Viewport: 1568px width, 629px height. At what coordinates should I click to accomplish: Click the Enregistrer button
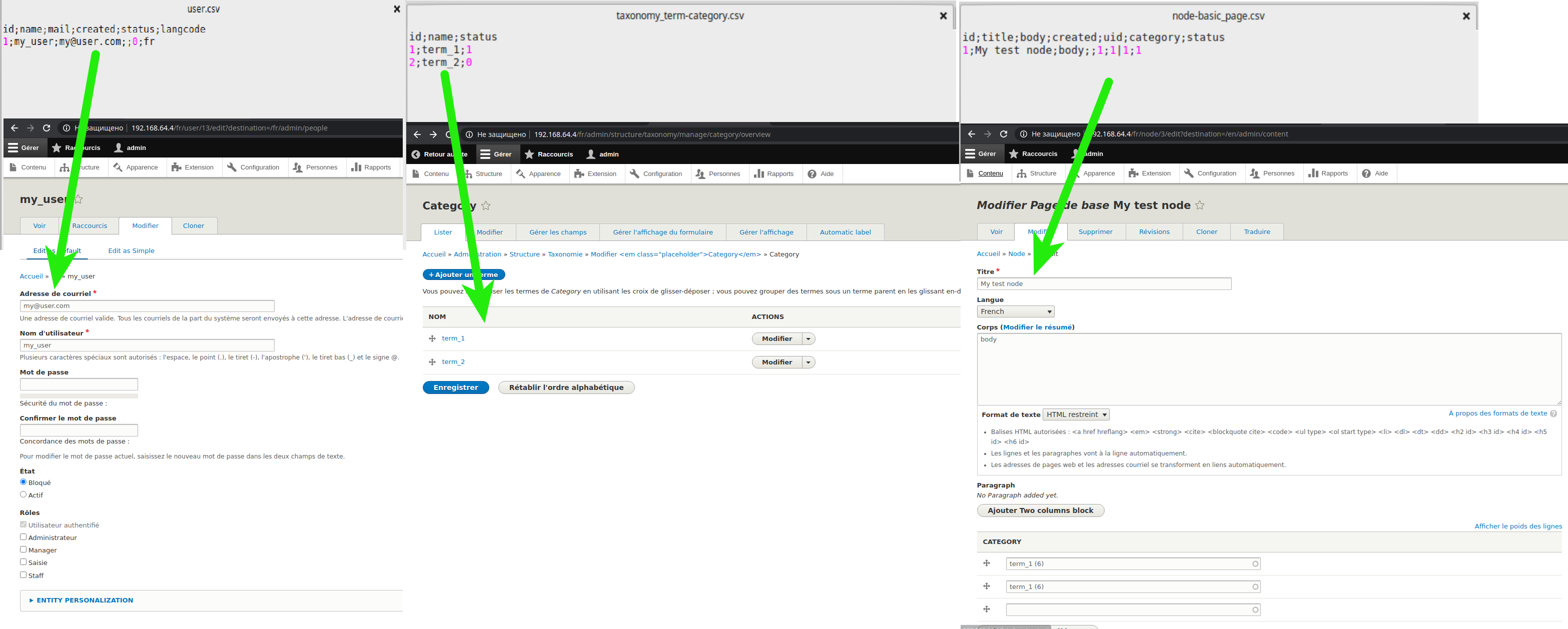tap(455, 387)
